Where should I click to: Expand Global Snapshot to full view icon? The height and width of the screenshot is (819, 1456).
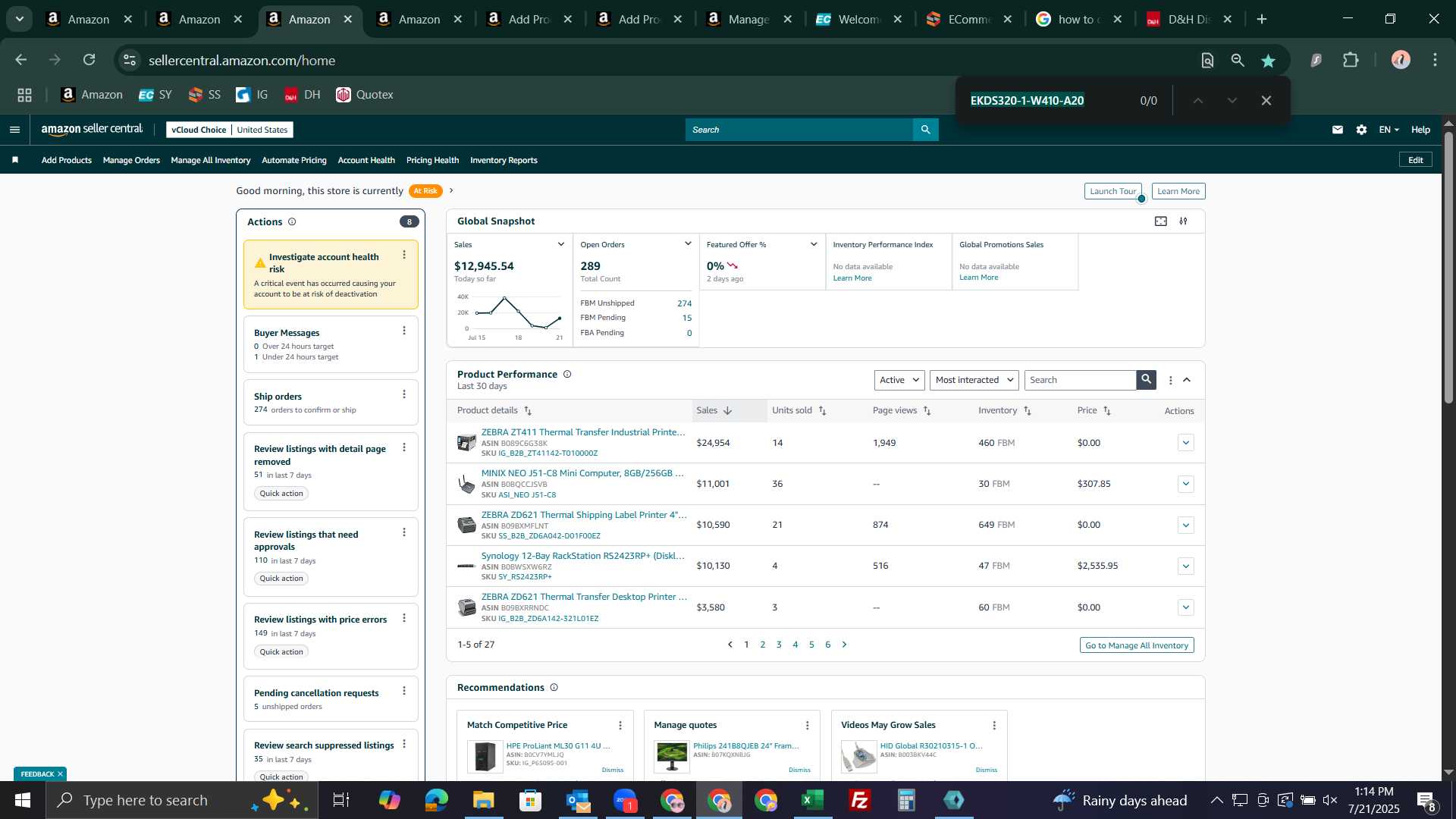[1161, 221]
